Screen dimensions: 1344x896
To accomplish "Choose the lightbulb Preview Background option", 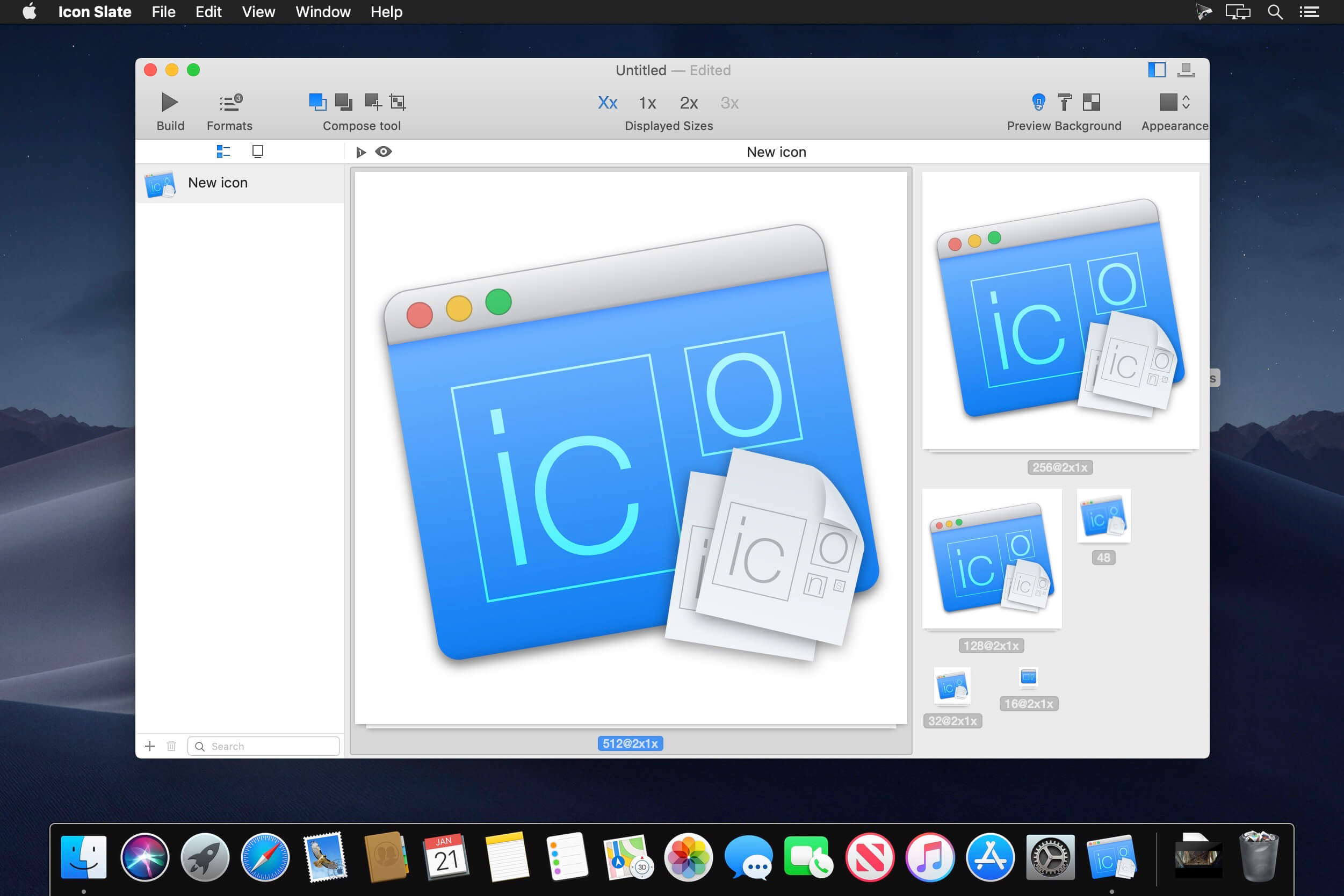I will pos(1038,102).
